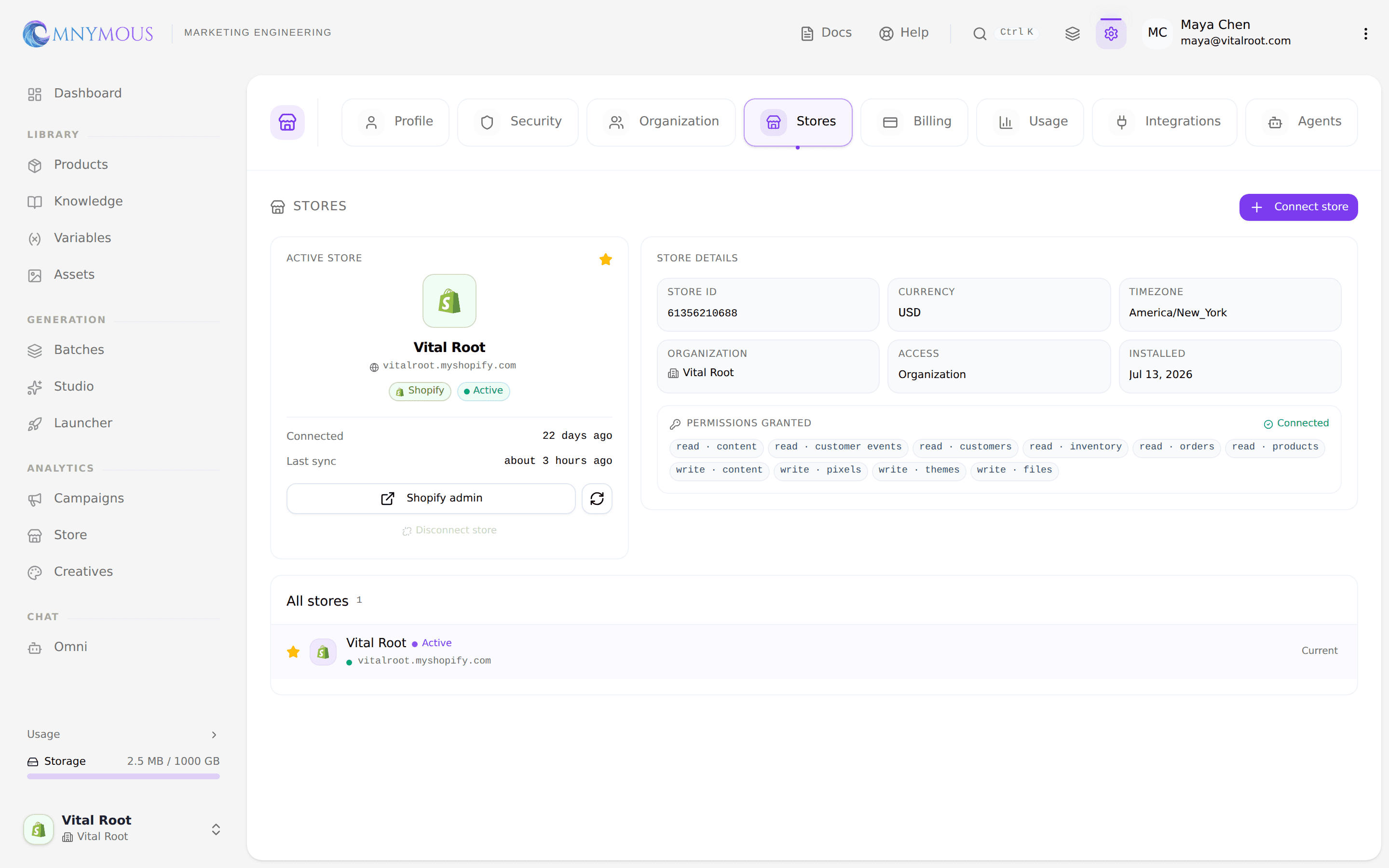This screenshot has height=868, width=1389.
Task: Open the Vital Root store switcher
Action: [123, 829]
